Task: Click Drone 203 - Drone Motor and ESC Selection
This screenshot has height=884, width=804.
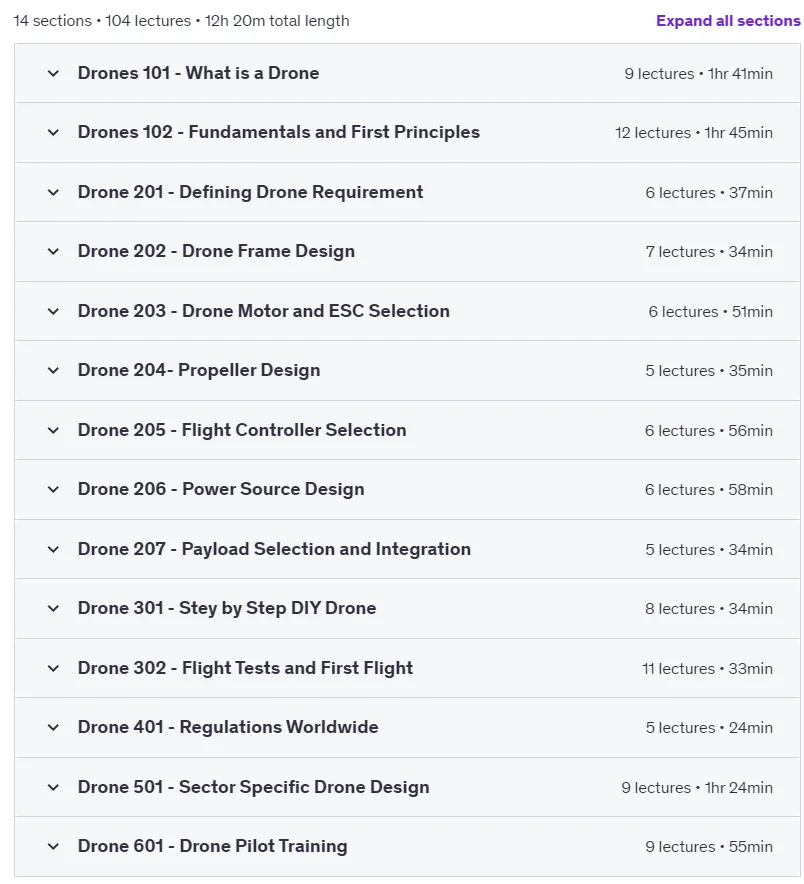Action: [x=263, y=311]
